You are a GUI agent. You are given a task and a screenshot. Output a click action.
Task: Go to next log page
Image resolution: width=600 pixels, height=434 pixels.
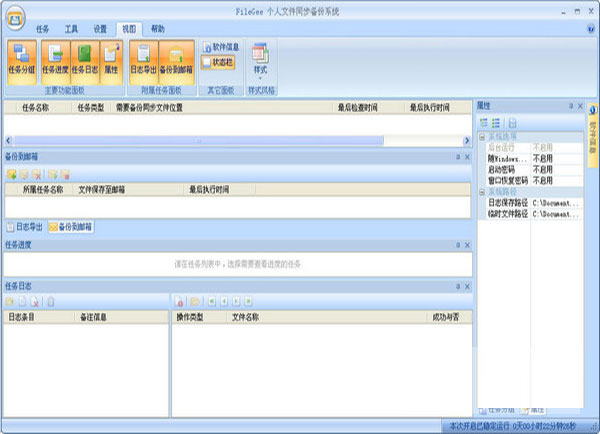pos(236,302)
